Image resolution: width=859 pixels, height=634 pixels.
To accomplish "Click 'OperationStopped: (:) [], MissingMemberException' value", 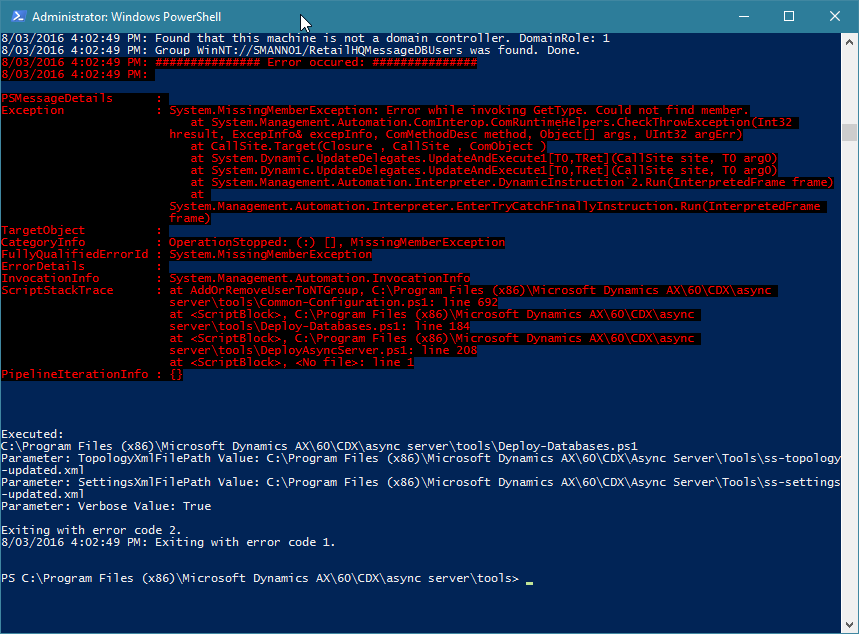I will 337,243.
